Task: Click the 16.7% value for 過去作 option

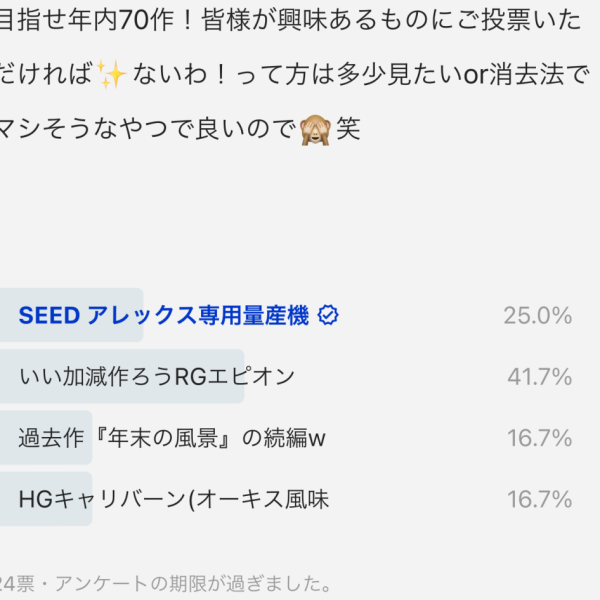Action: [x=537, y=438]
